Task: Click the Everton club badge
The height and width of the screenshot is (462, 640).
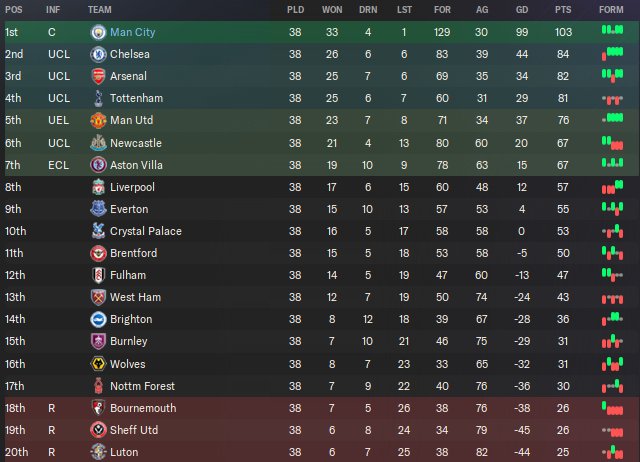Action: pyautogui.click(x=98, y=209)
